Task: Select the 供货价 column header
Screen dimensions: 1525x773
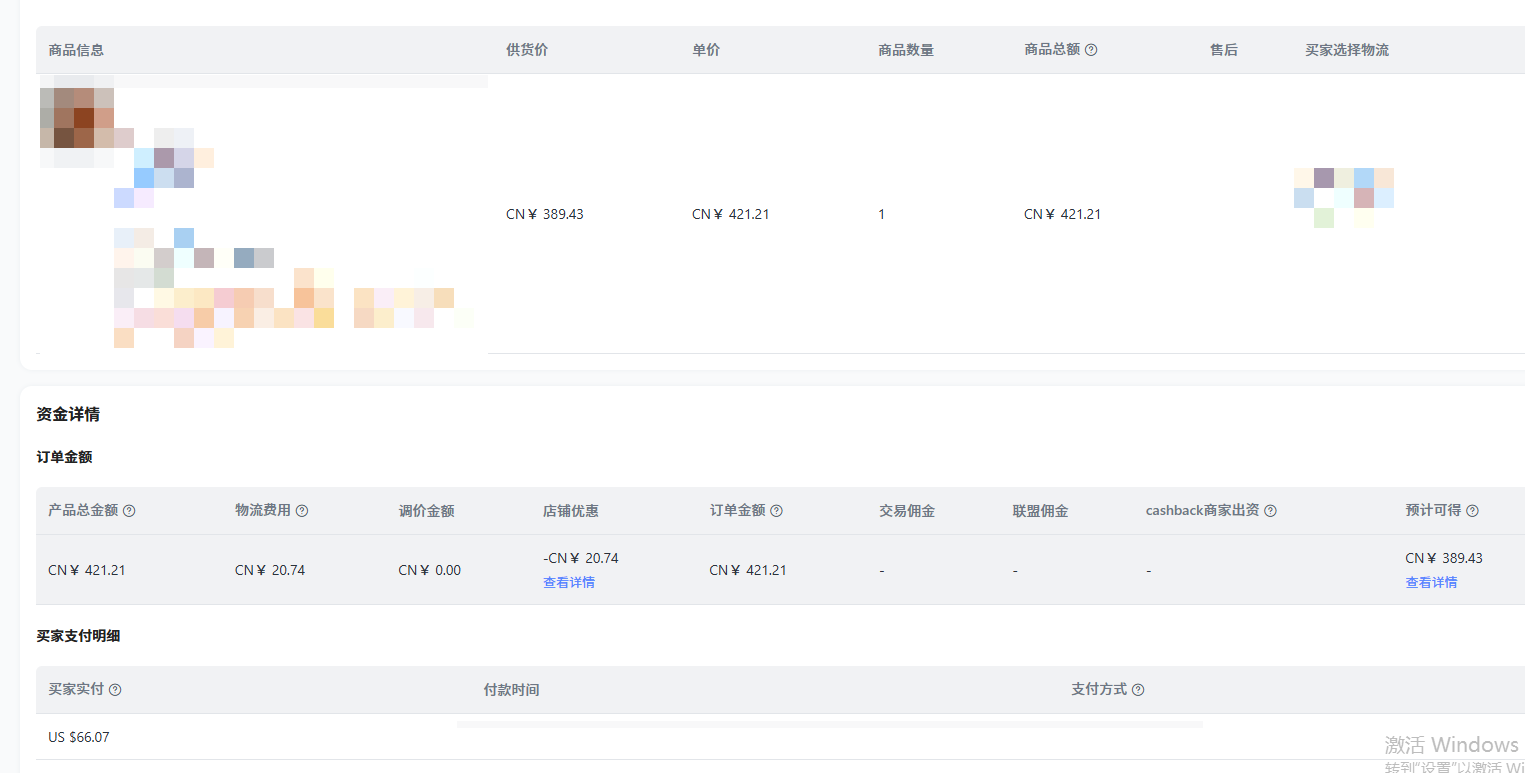Action: [526, 50]
